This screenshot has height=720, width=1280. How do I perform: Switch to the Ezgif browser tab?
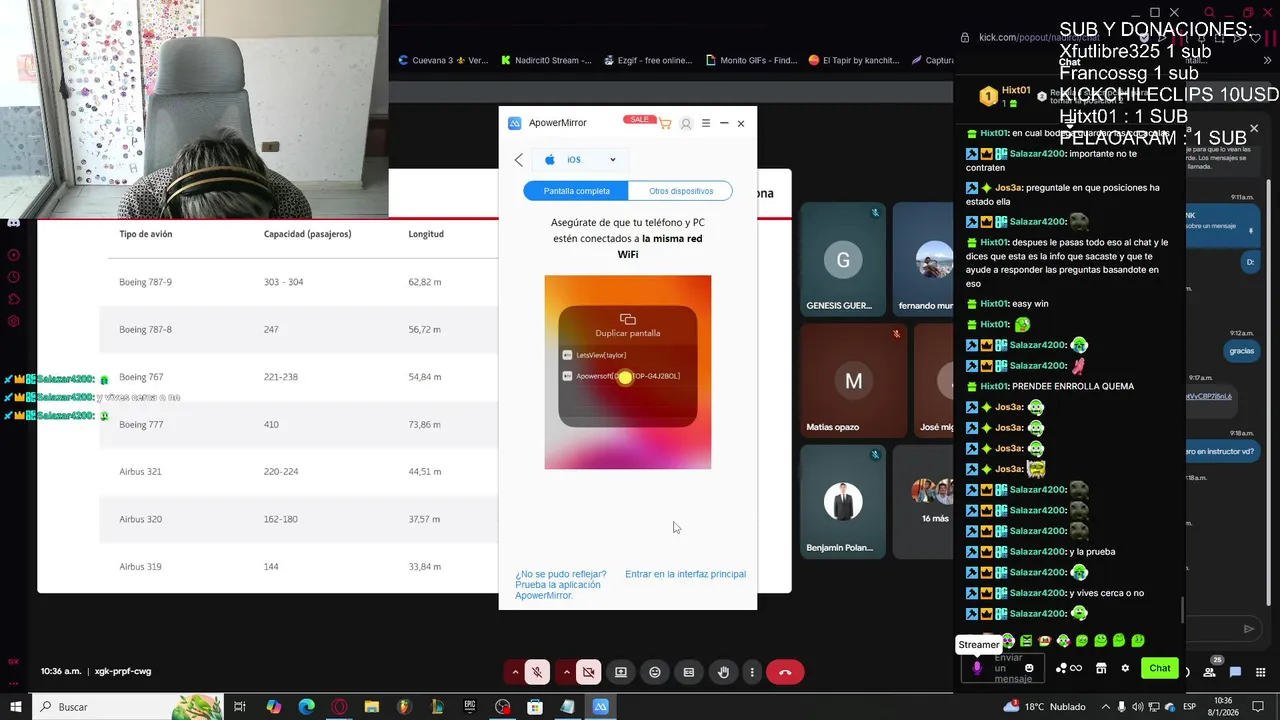[x=650, y=60]
